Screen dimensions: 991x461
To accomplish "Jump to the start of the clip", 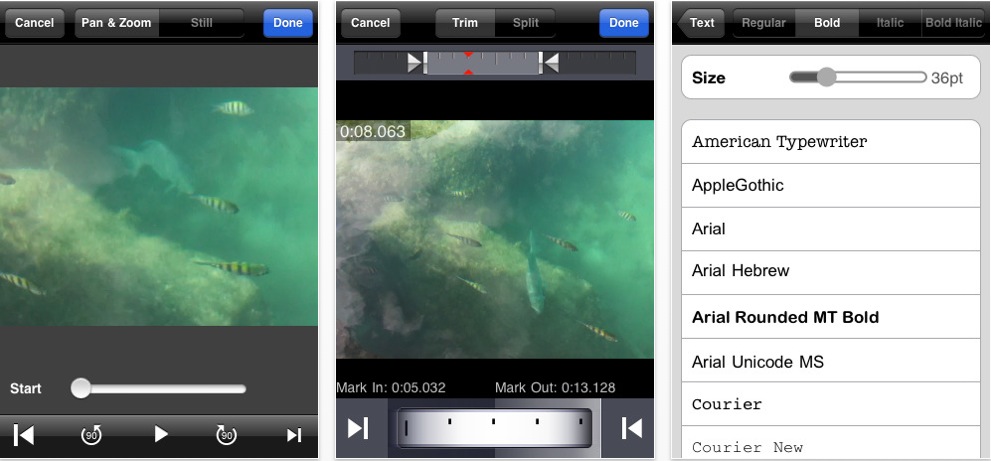I will [x=24, y=434].
